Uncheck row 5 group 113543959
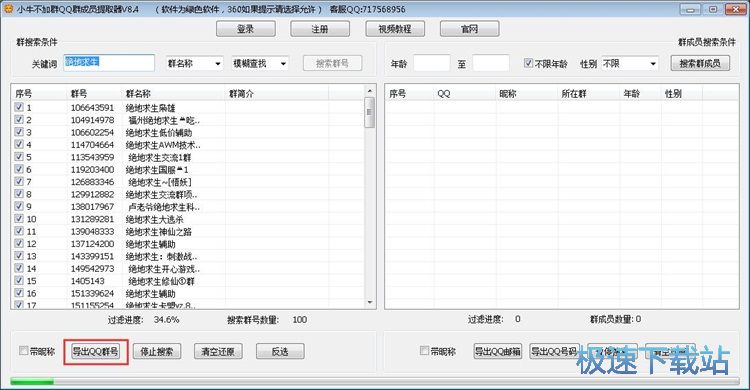The width and height of the screenshot is (750, 390). click(x=19, y=156)
